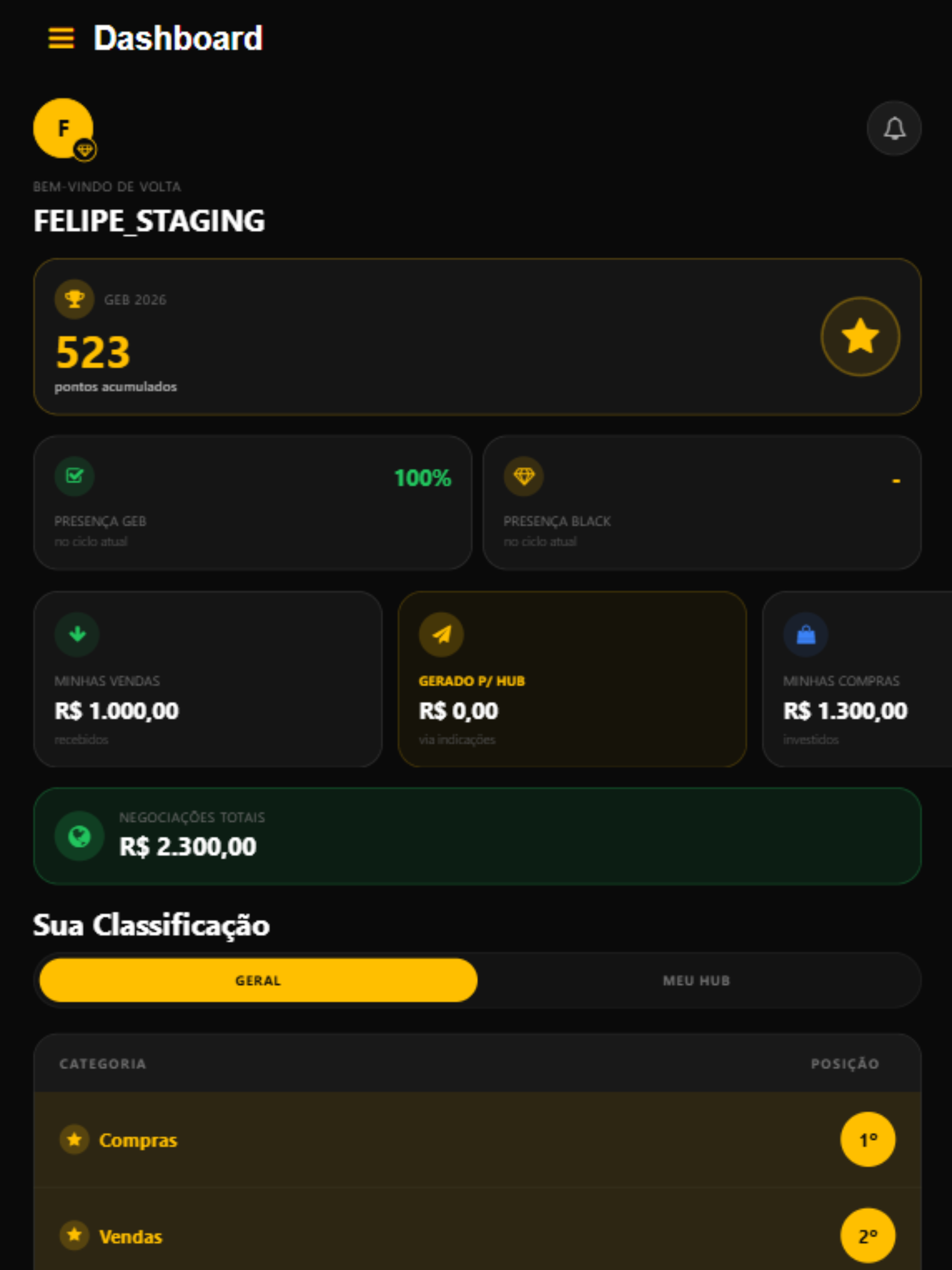Screen dimensions: 952x1270
Task: Click the 2º position badge
Action: [x=868, y=1235]
